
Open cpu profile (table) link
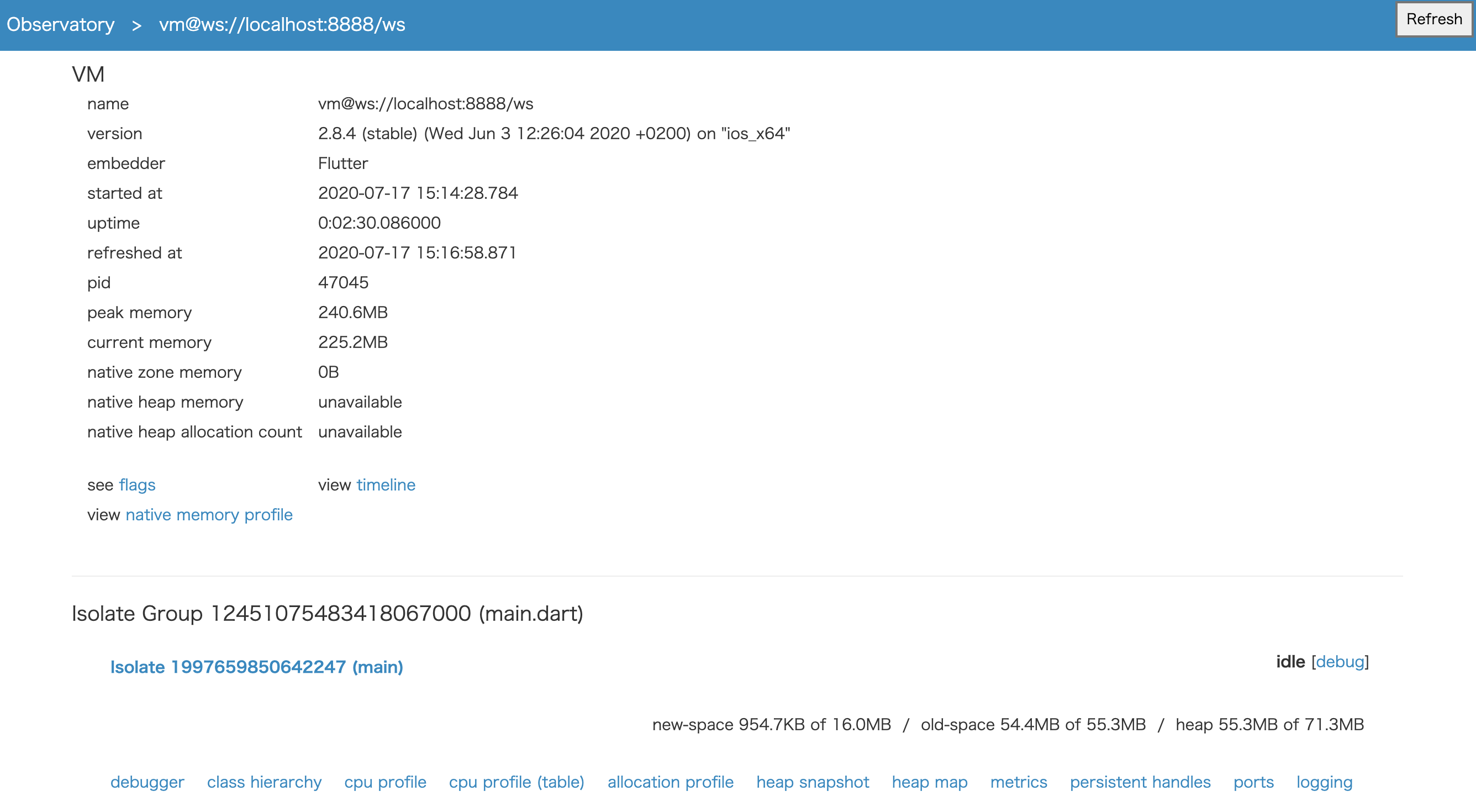click(x=516, y=782)
